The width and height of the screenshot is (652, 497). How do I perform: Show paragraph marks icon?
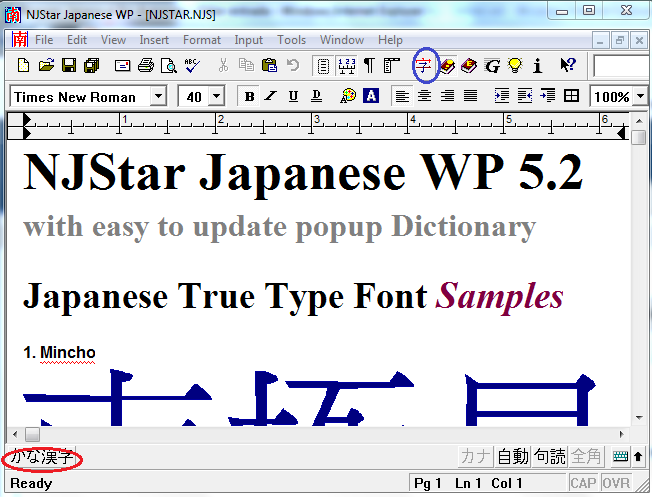click(x=369, y=66)
